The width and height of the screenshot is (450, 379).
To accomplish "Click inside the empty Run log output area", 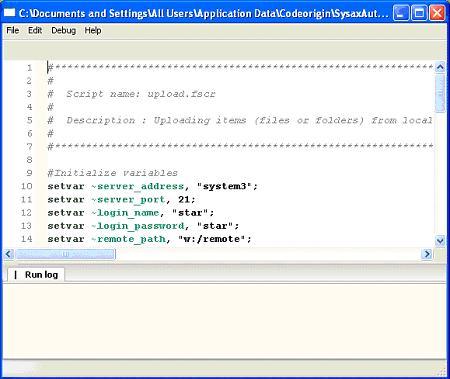I will point(224,321).
